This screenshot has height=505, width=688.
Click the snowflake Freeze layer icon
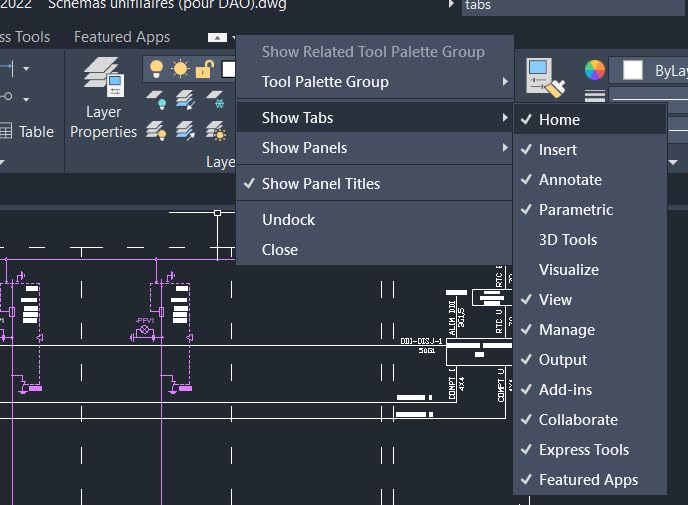pos(218,100)
